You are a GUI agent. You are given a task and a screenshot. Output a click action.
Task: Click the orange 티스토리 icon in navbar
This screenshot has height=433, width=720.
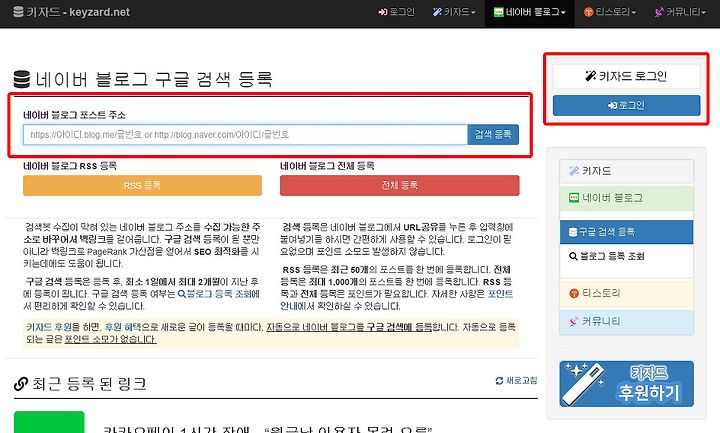[x=588, y=12]
